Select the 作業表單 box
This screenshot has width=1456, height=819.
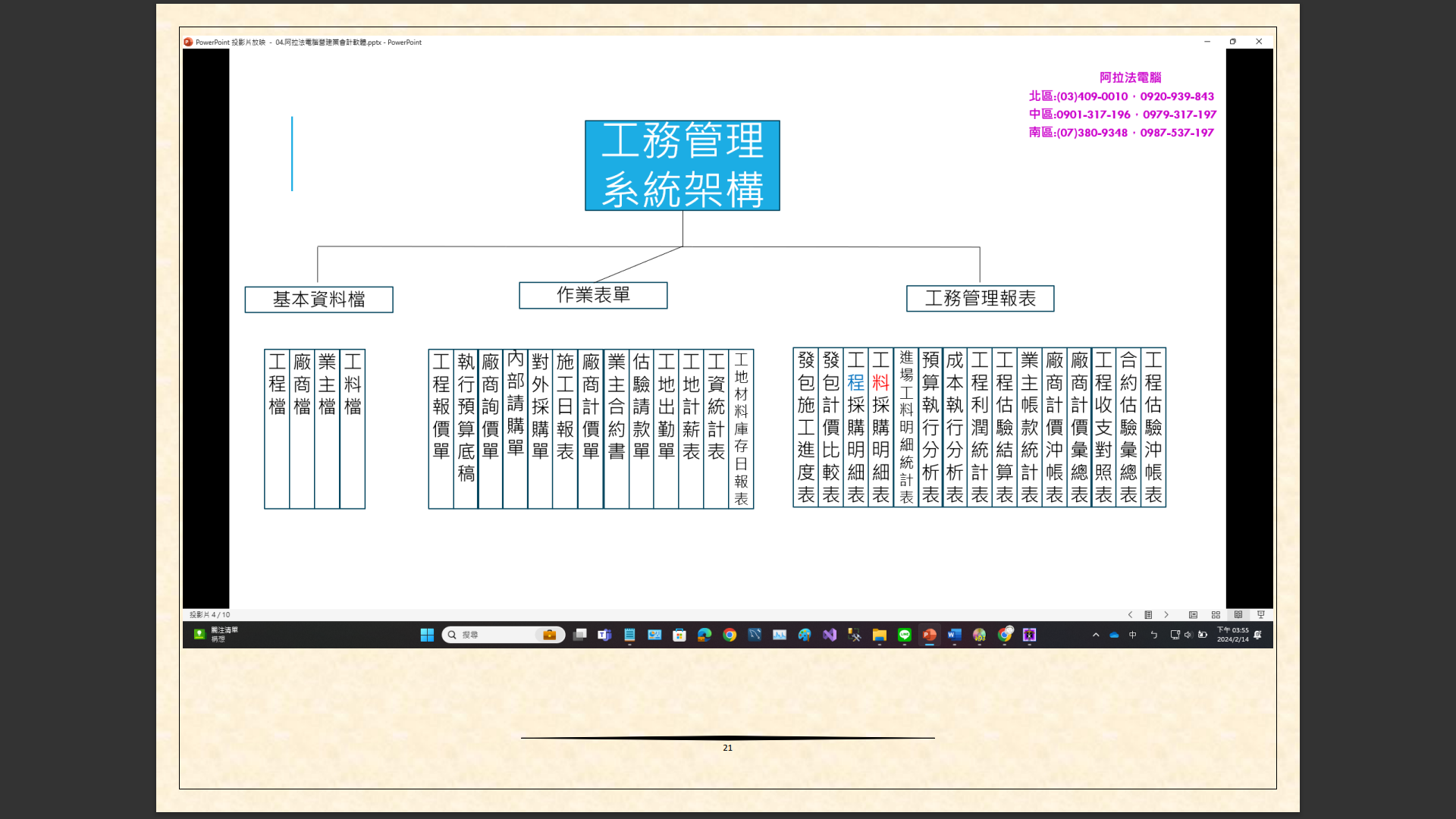pyautogui.click(x=593, y=295)
